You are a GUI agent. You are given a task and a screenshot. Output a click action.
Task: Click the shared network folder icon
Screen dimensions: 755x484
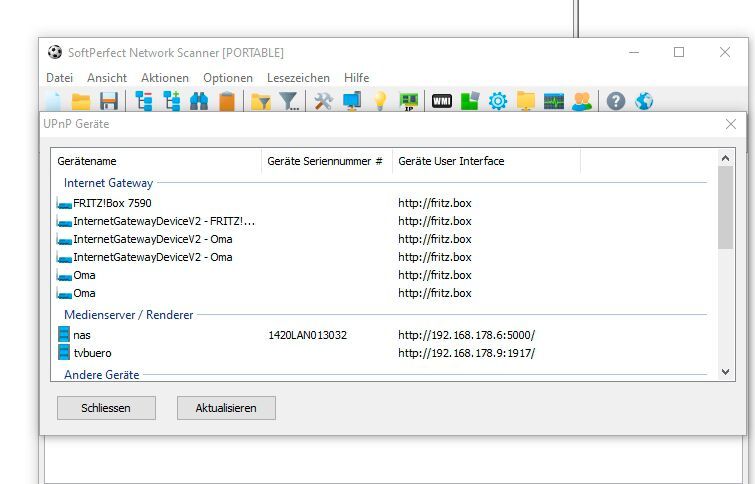click(x=526, y=101)
